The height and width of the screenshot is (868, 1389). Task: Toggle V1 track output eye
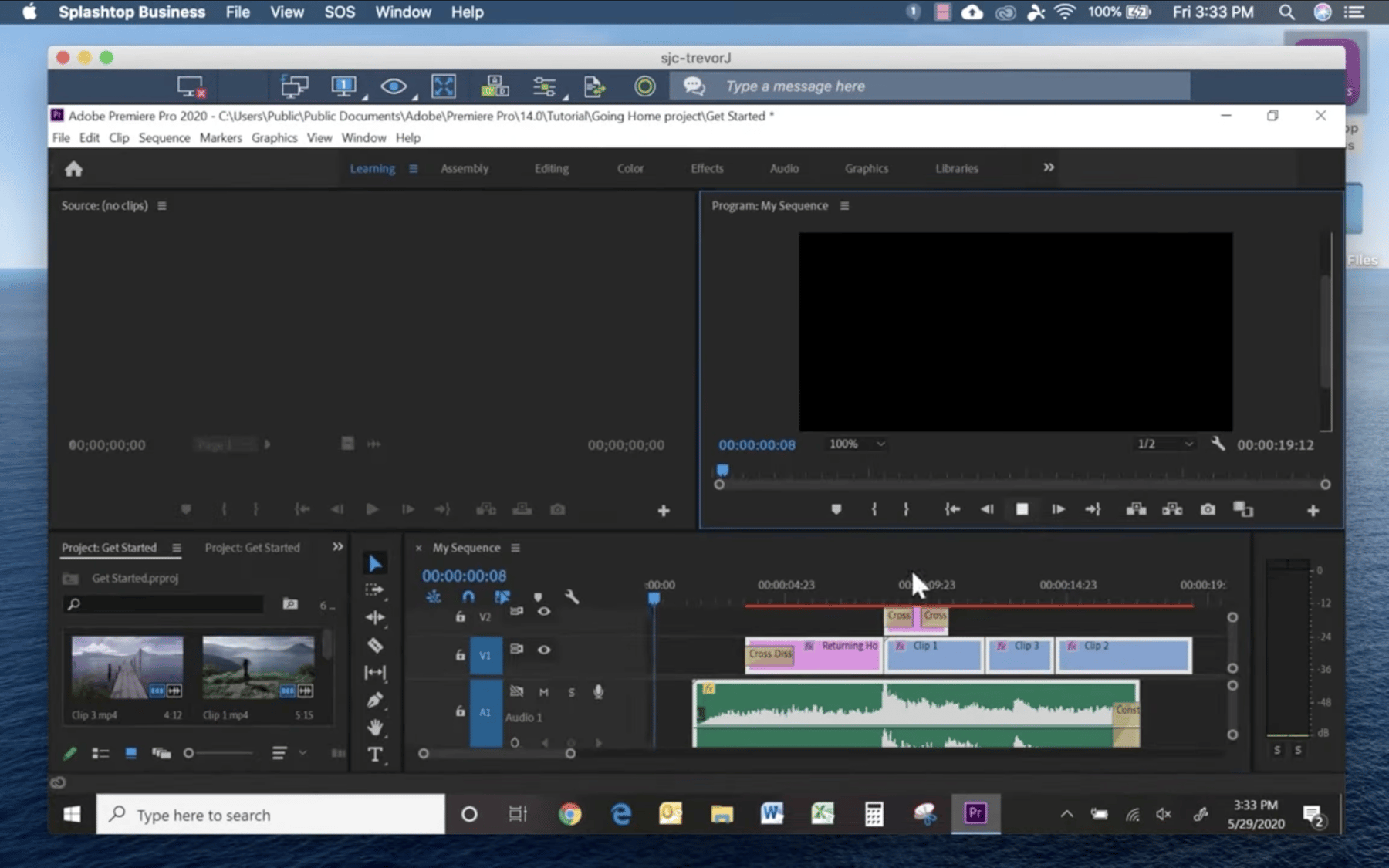coord(544,650)
